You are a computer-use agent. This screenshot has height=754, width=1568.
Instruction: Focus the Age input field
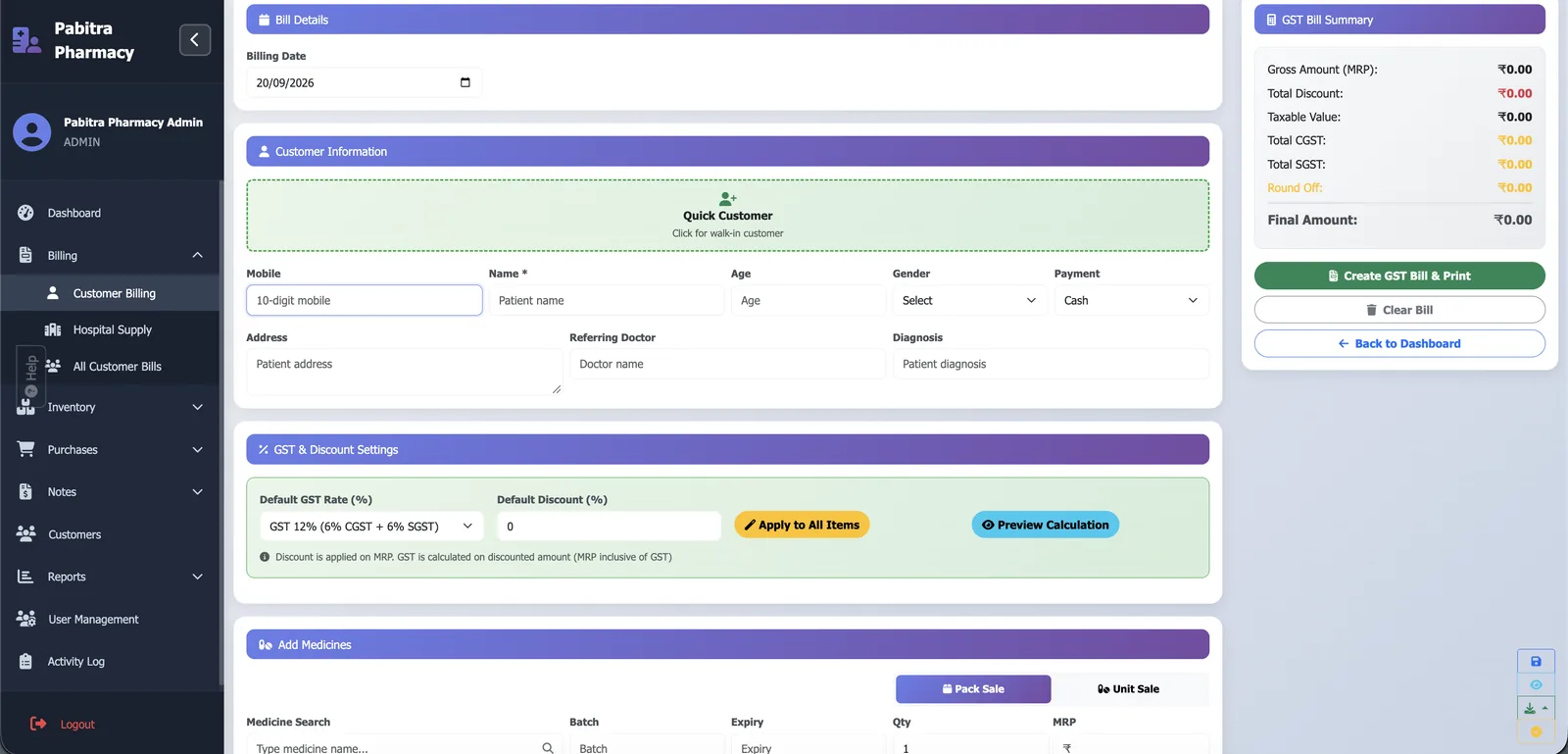(808, 300)
